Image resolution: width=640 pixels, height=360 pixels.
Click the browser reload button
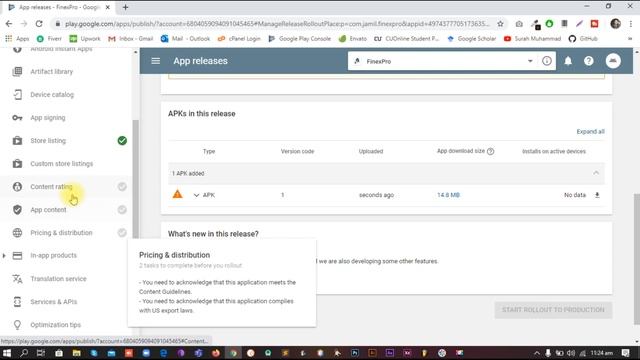[39, 24]
